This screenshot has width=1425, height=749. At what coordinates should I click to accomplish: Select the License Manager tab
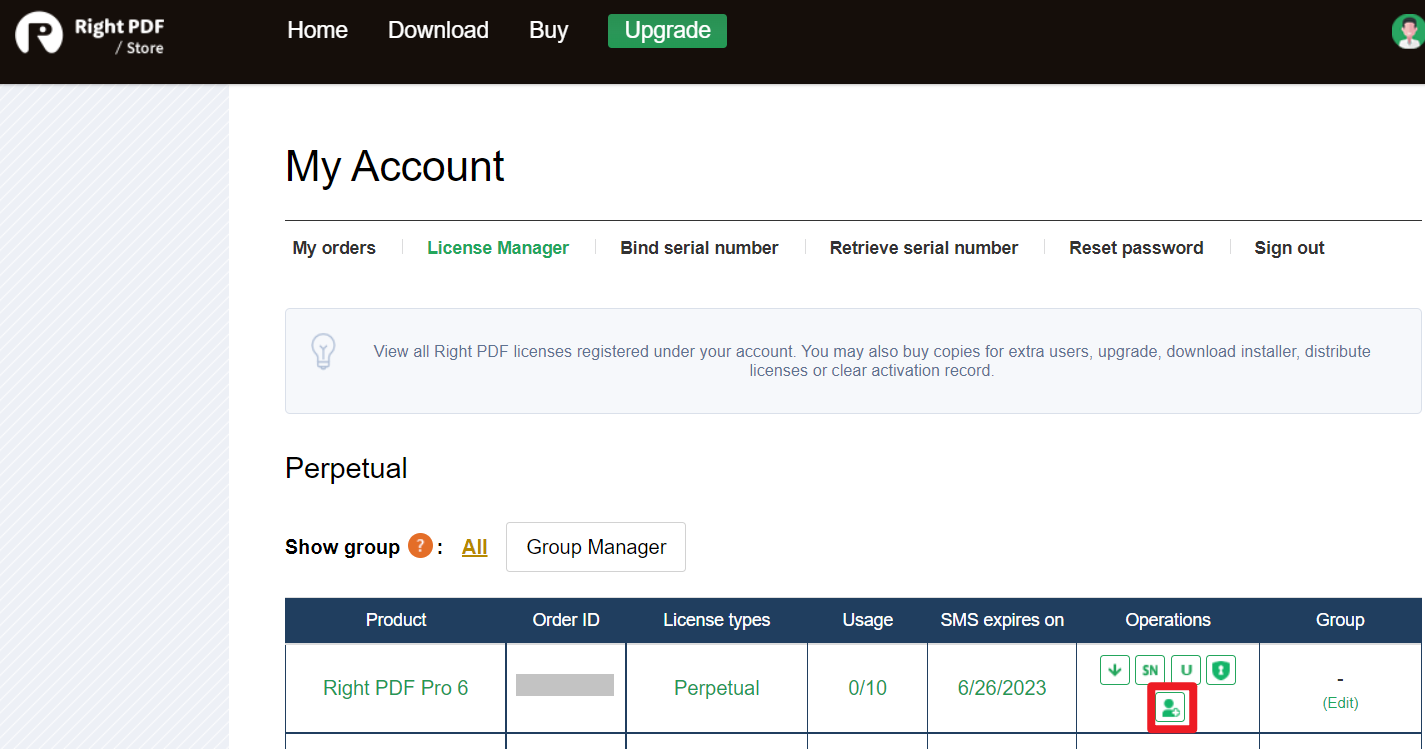point(498,248)
